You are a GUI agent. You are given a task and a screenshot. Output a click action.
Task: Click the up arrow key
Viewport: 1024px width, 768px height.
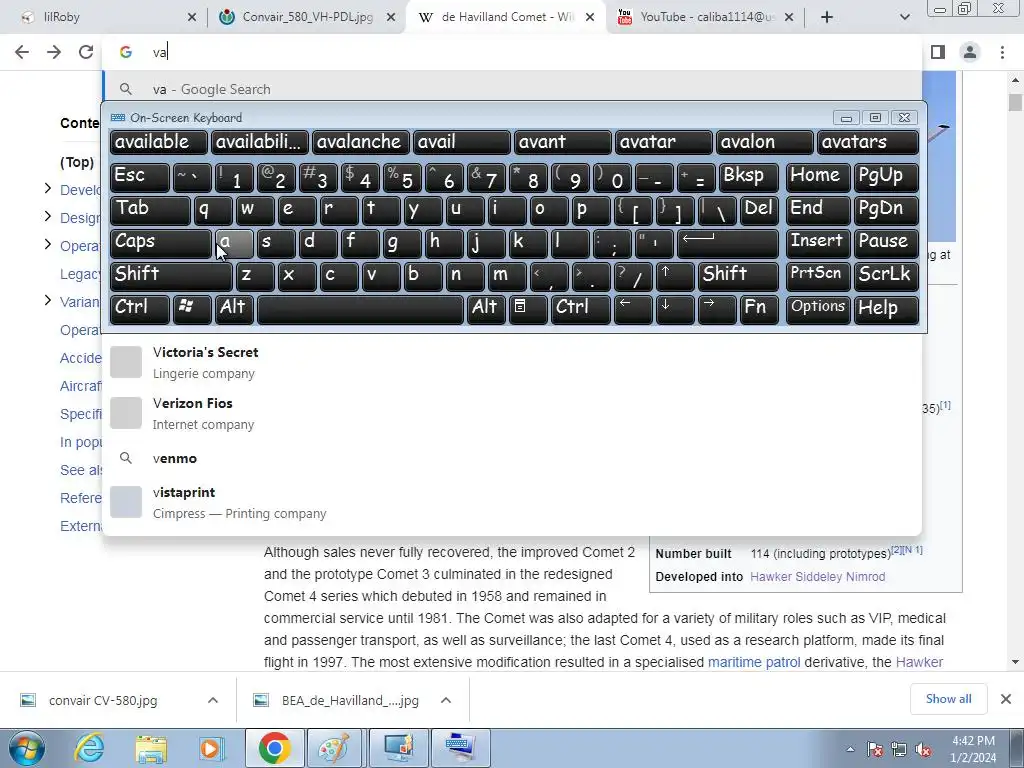pyautogui.click(x=675, y=276)
